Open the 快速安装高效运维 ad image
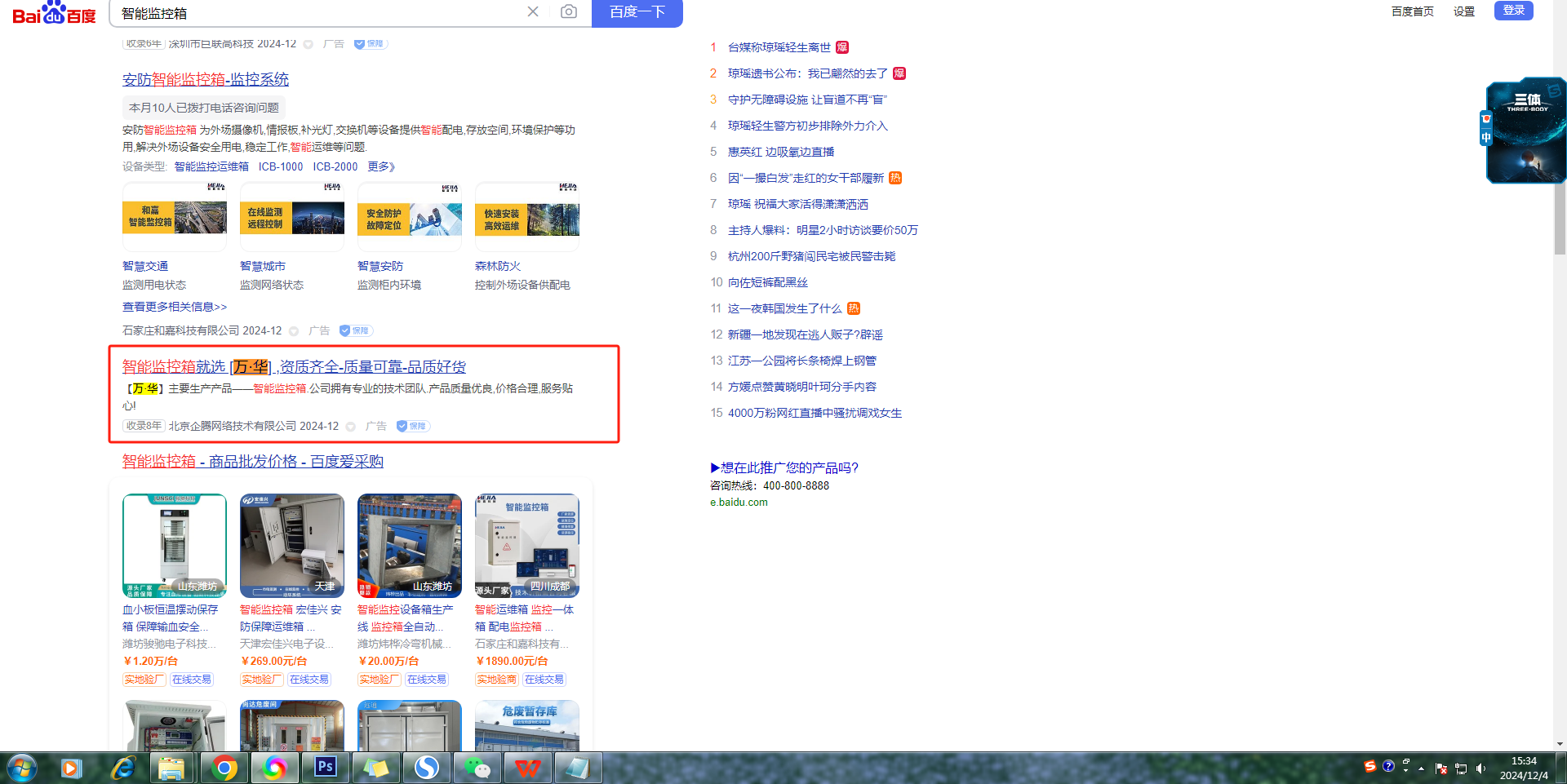 (x=527, y=217)
